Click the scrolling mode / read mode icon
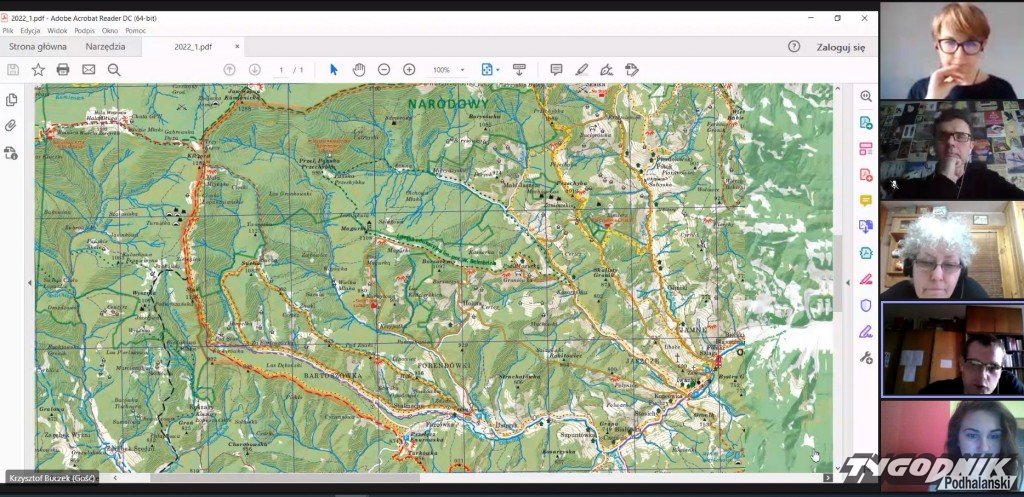This screenshot has height=497, width=1024. point(519,70)
